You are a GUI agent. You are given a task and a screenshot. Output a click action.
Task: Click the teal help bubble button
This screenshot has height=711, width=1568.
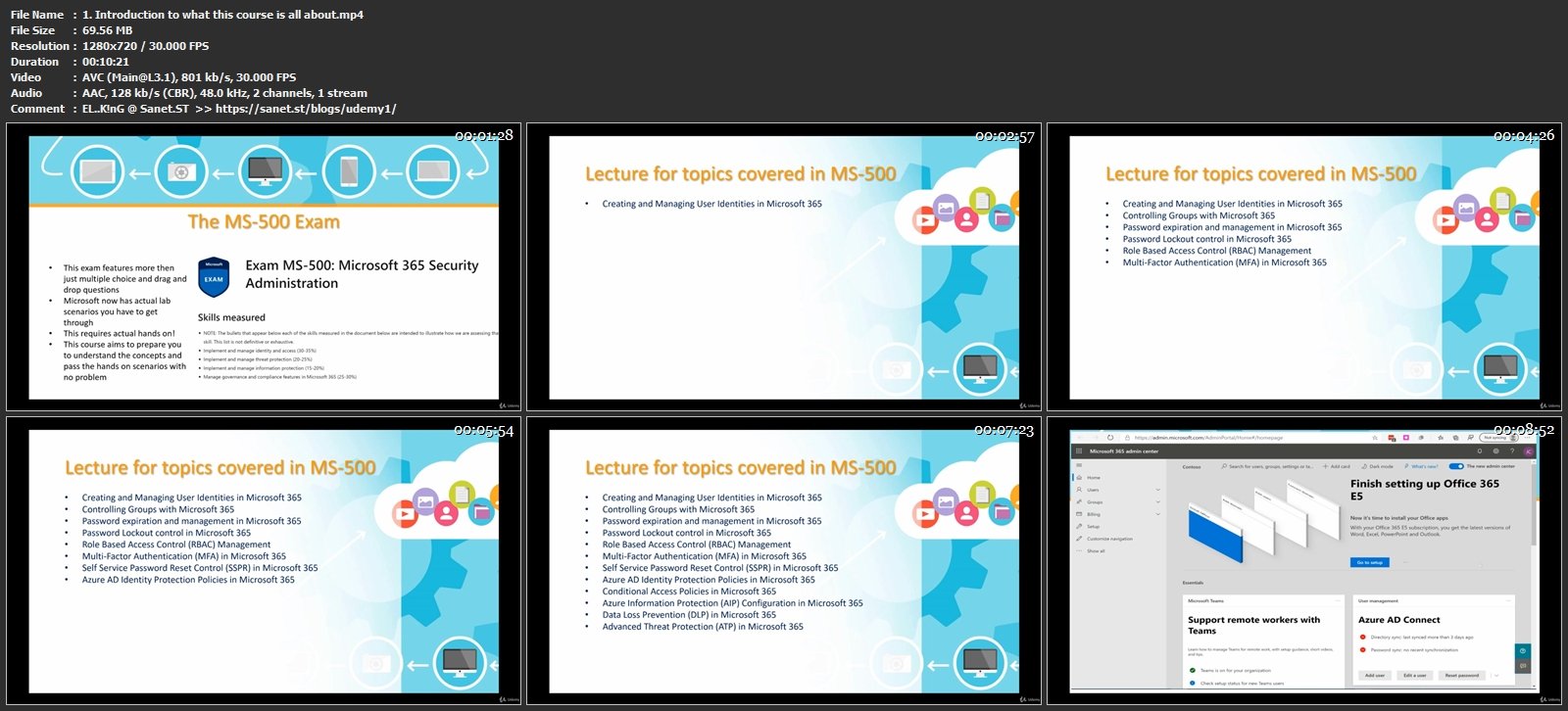point(1523,650)
